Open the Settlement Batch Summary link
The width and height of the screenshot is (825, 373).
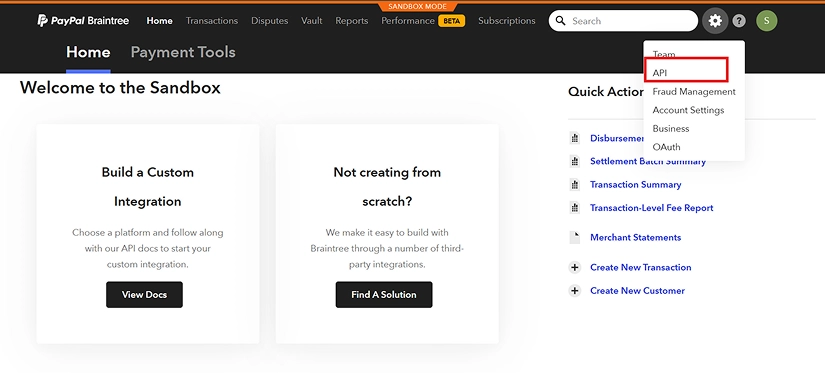coord(648,162)
